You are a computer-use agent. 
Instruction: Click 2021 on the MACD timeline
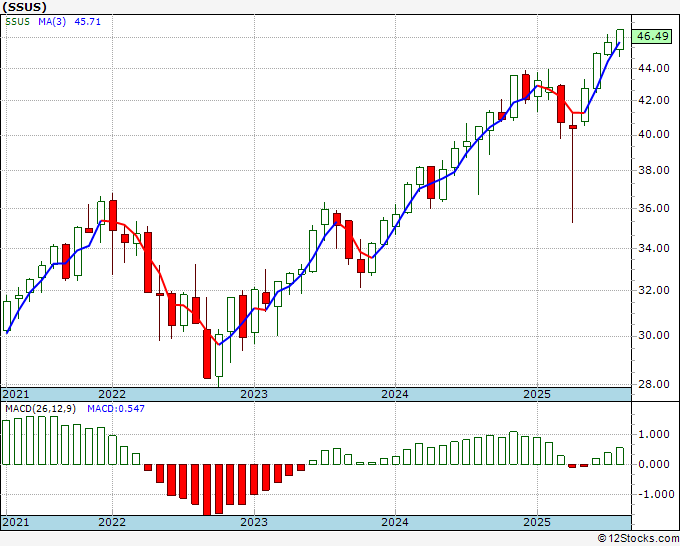(x=16, y=522)
